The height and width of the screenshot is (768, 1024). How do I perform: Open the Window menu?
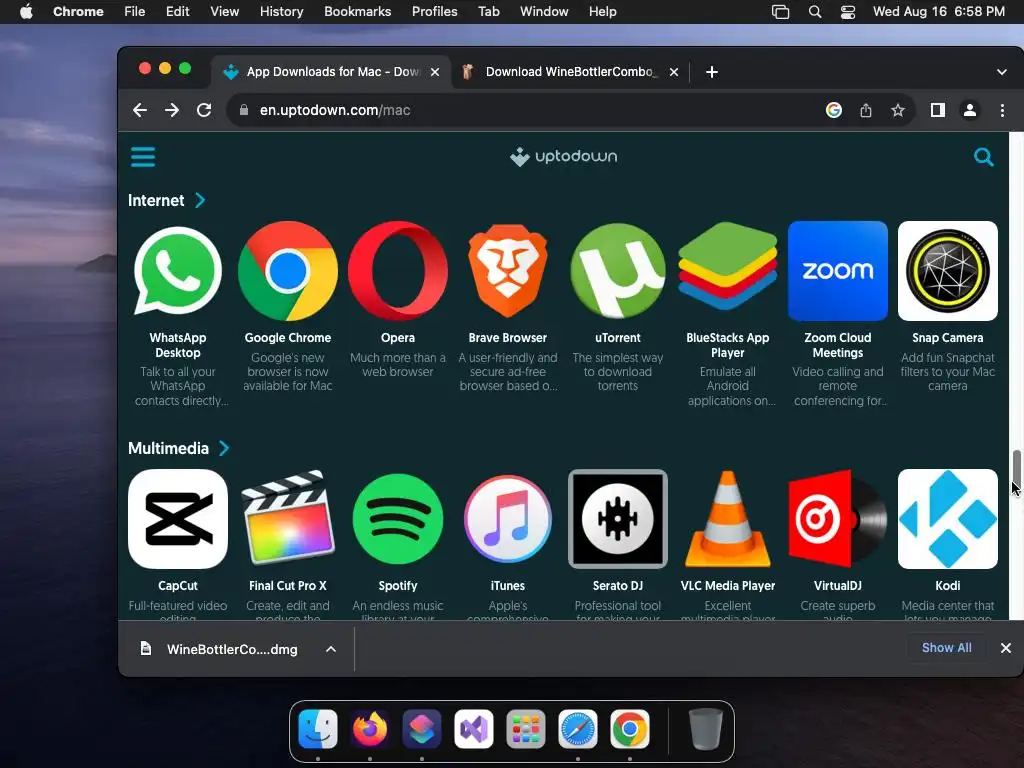click(x=544, y=12)
